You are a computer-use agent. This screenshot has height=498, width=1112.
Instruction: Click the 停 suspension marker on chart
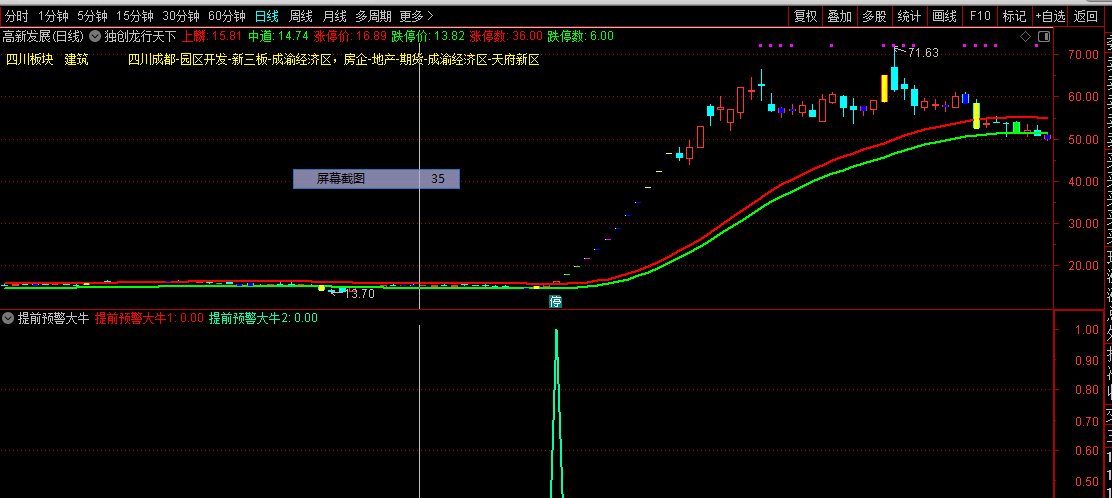coord(556,302)
